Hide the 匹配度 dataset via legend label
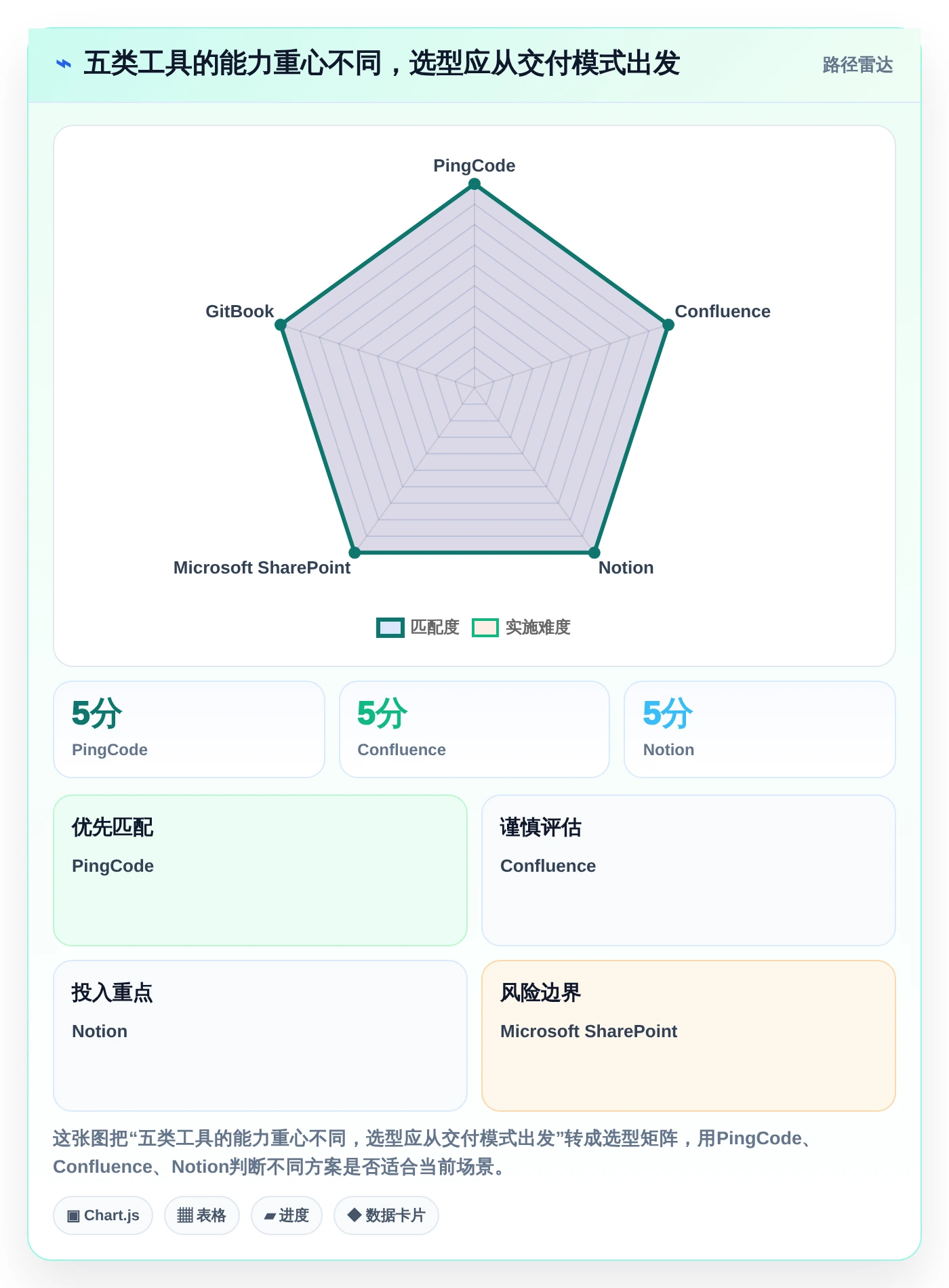This screenshot has width=949, height=1288. point(435,628)
